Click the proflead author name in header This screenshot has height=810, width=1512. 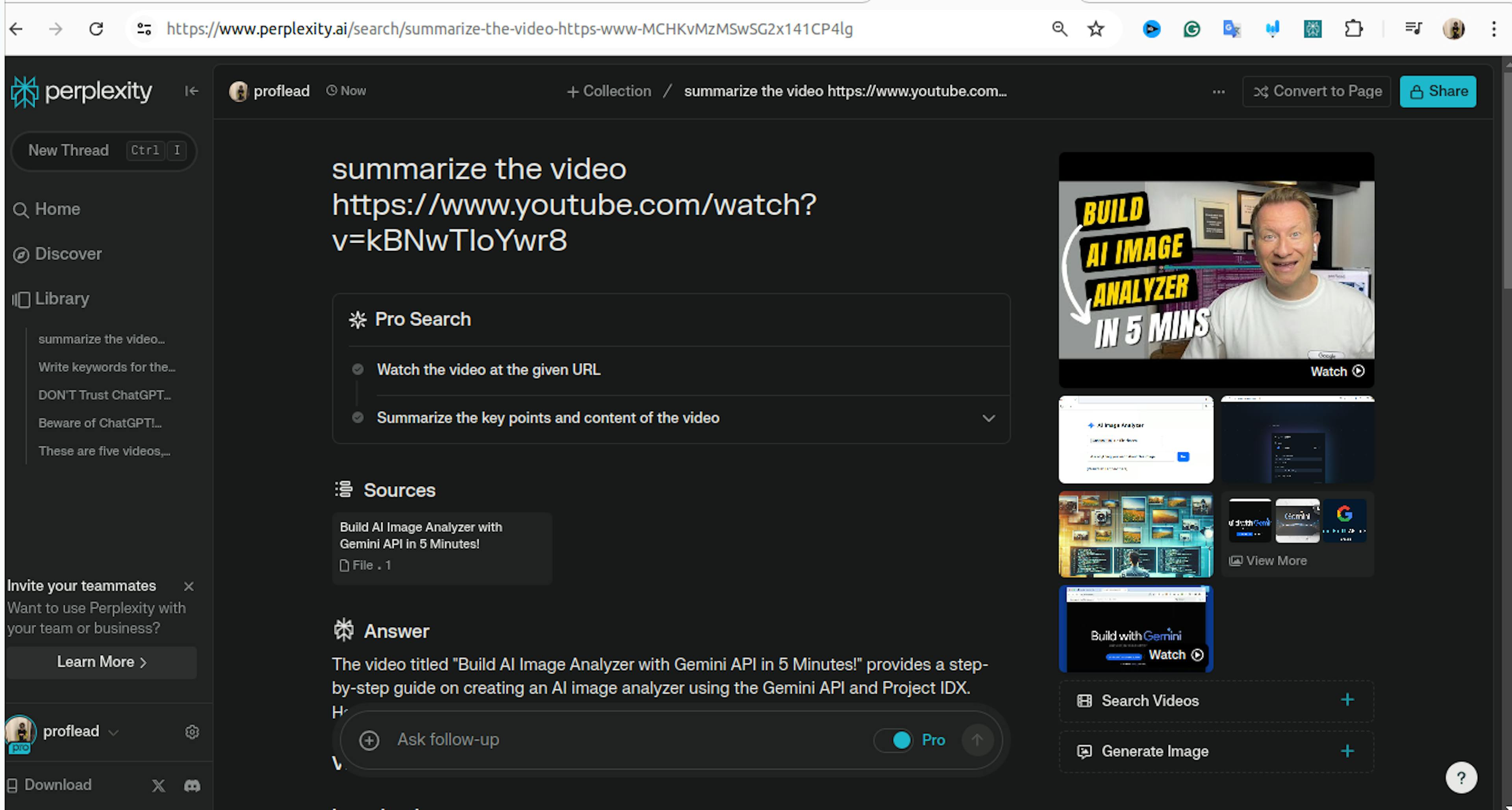(x=281, y=92)
